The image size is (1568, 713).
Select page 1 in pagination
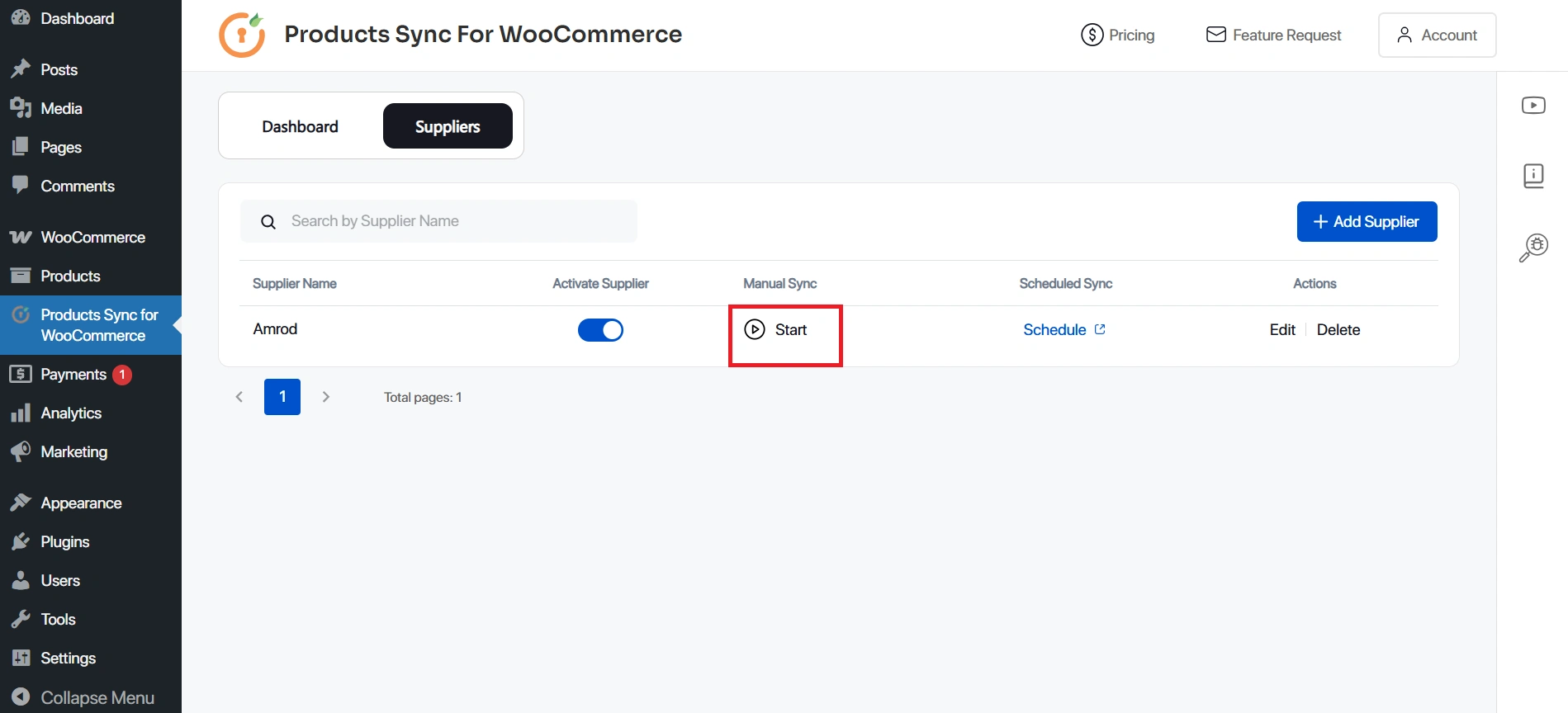tap(282, 397)
